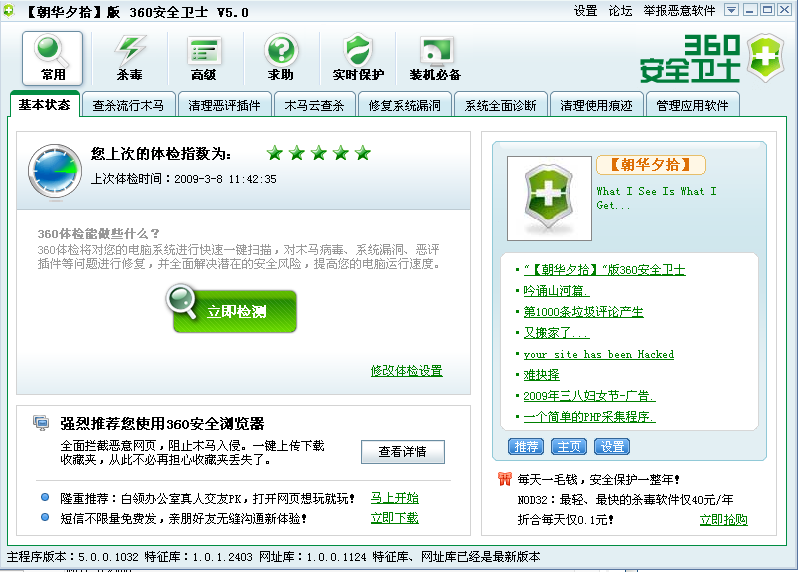
Task: Click the 特征库 1.0.1.2403 status text
Action: click(198, 557)
